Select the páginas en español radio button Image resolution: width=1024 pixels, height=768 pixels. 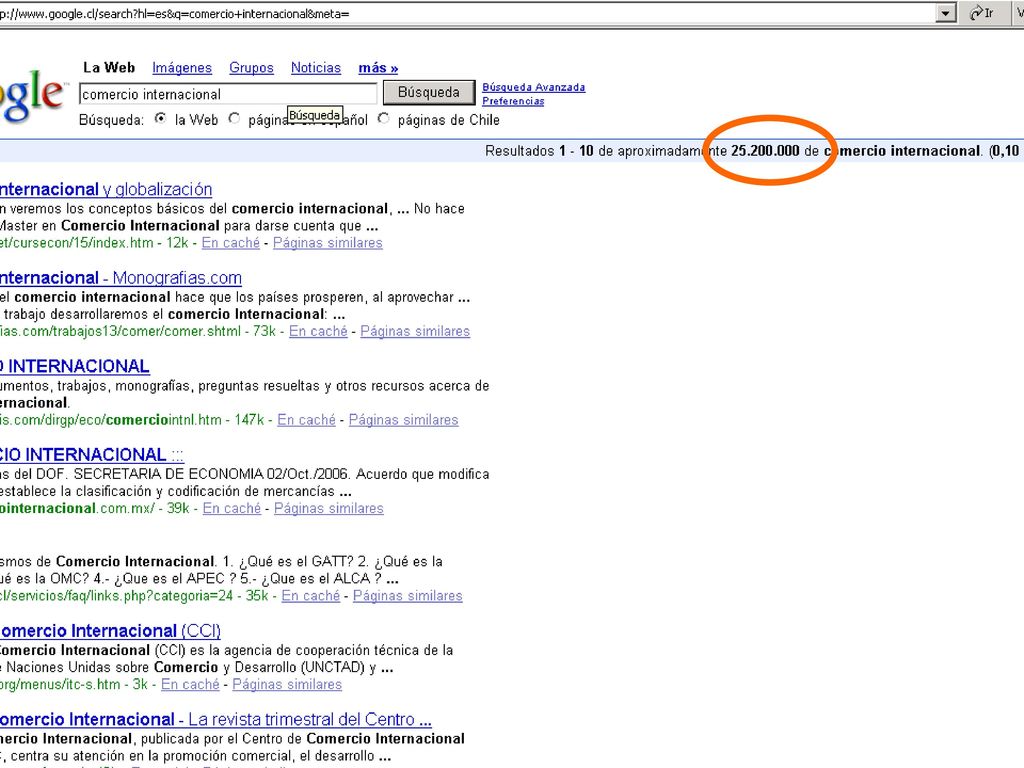[234, 119]
